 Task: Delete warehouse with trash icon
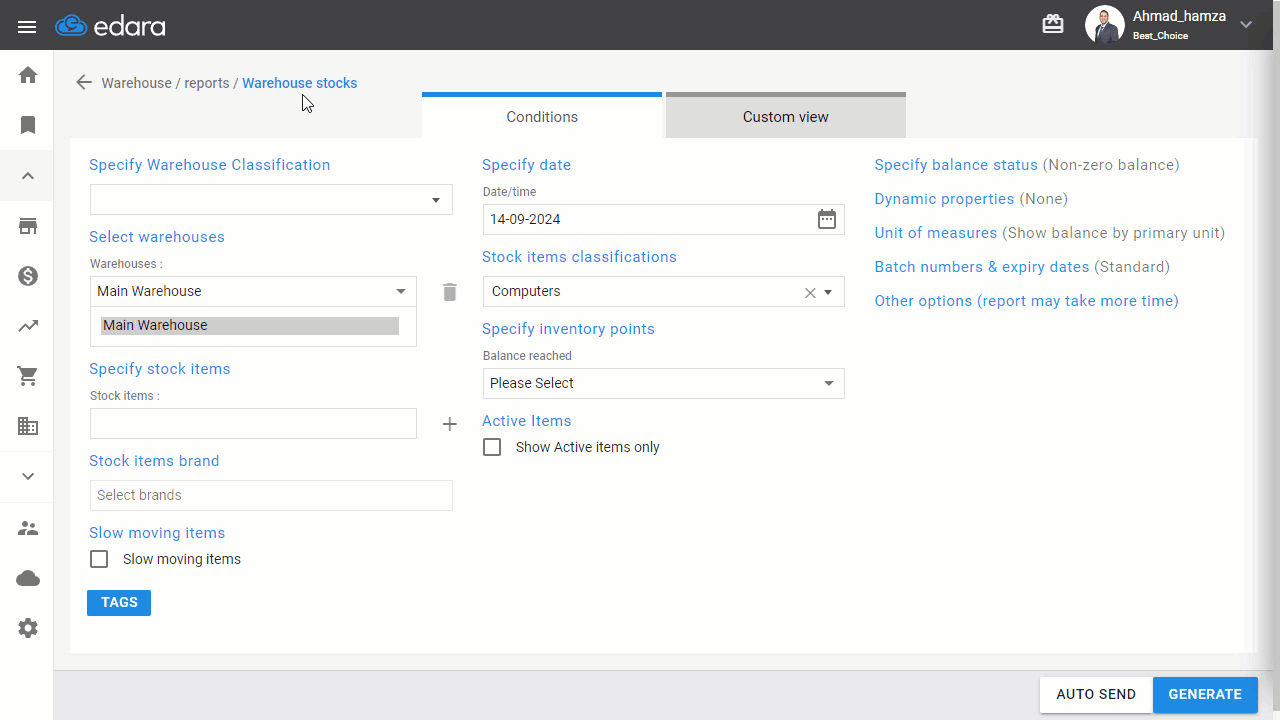pos(450,292)
